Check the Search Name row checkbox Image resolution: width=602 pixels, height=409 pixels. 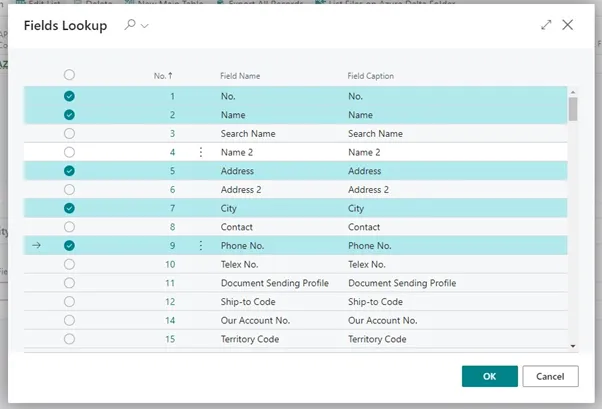[x=69, y=134]
